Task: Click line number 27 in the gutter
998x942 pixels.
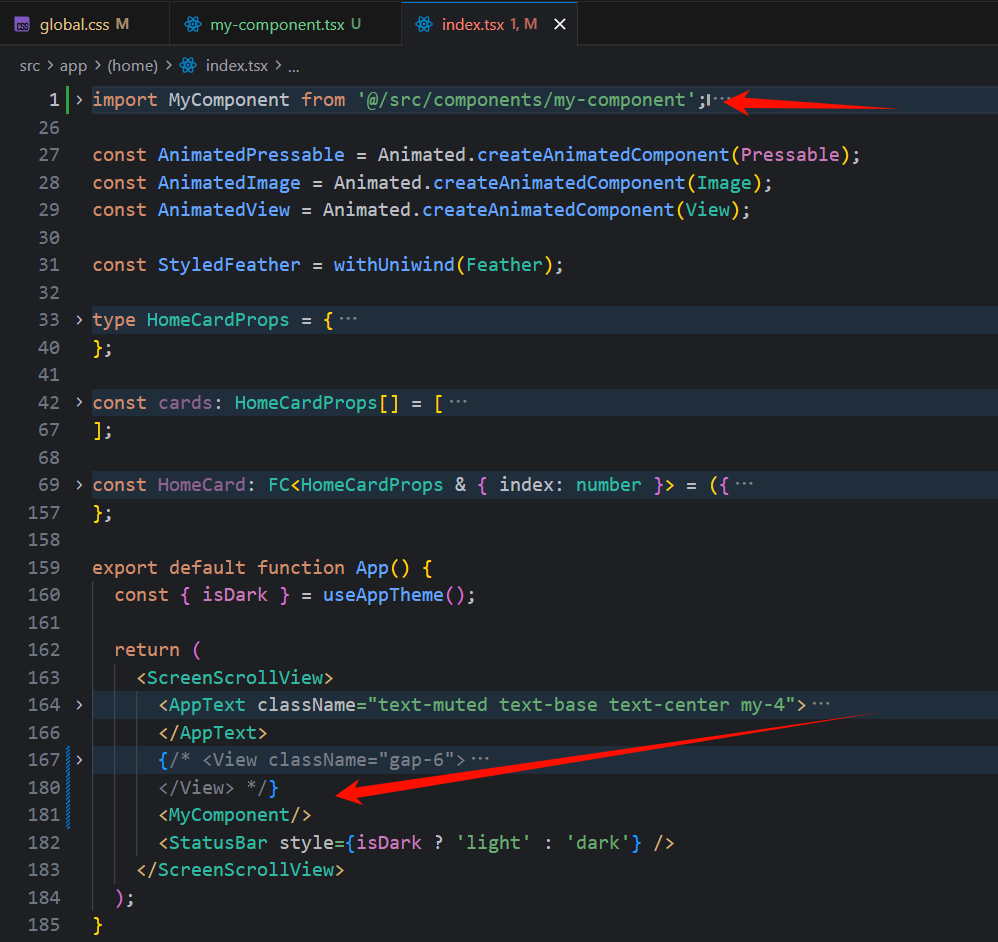Action: pos(49,155)
